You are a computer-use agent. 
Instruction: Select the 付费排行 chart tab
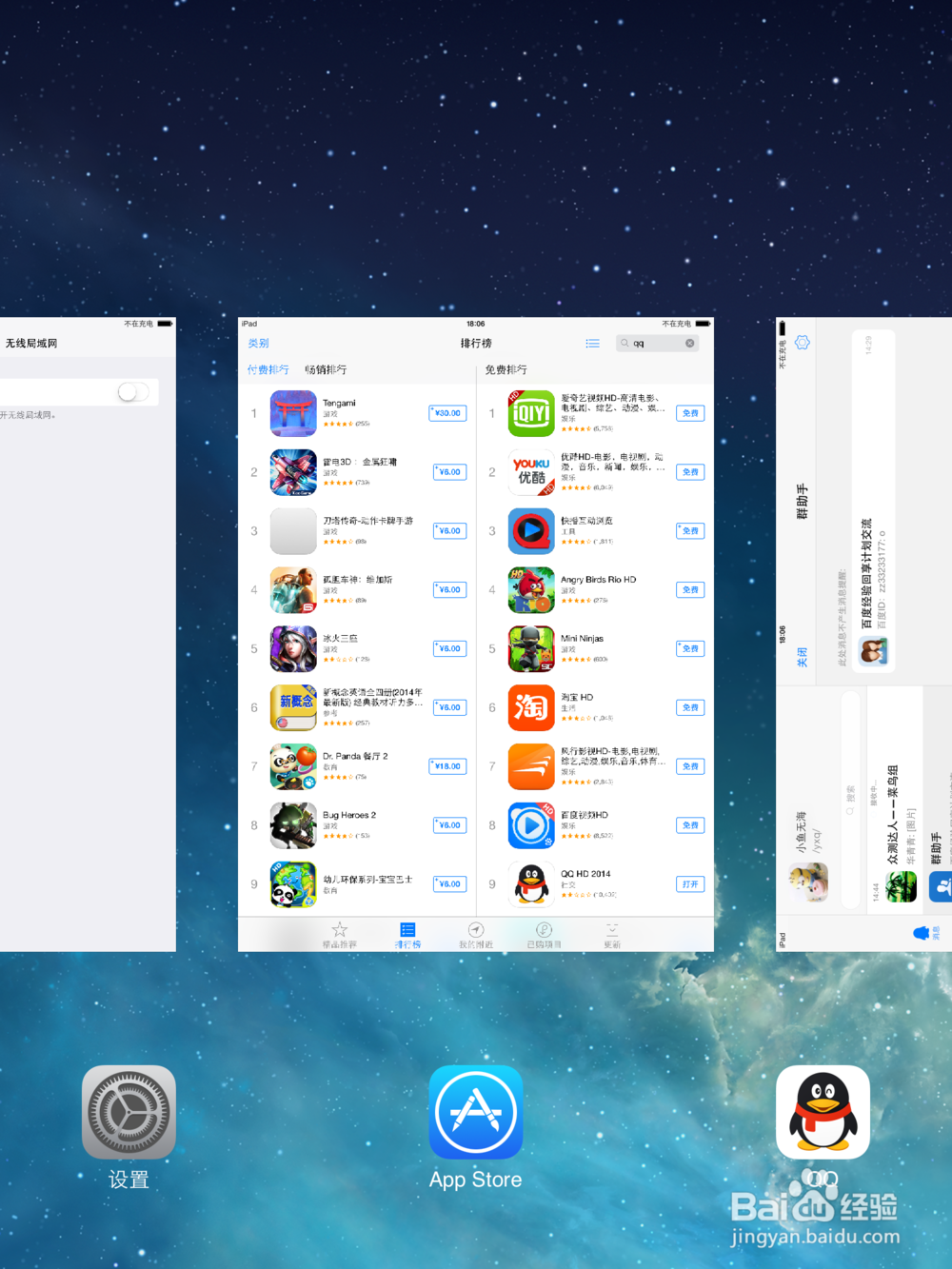click(268, 369)
